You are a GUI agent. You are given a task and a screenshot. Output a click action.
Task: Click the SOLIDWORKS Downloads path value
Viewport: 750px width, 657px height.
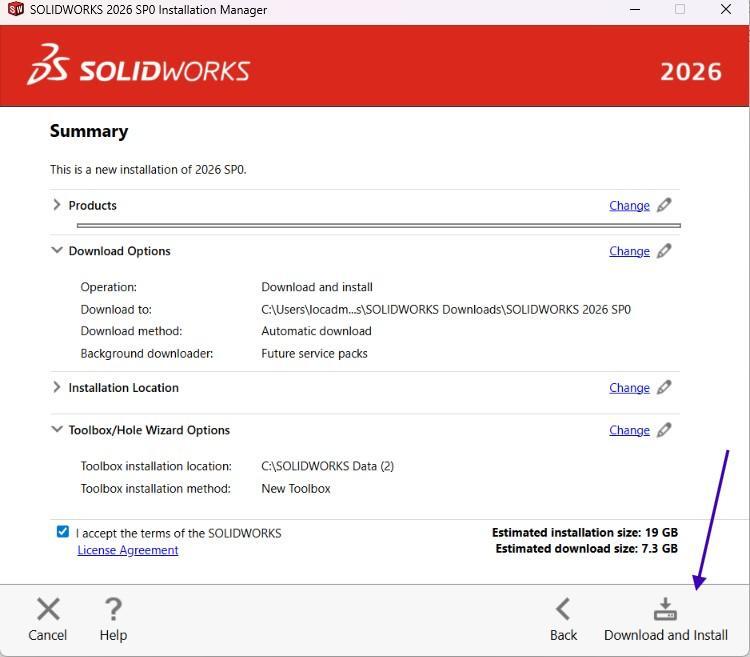pyautogui.click(x=446, y=309)
